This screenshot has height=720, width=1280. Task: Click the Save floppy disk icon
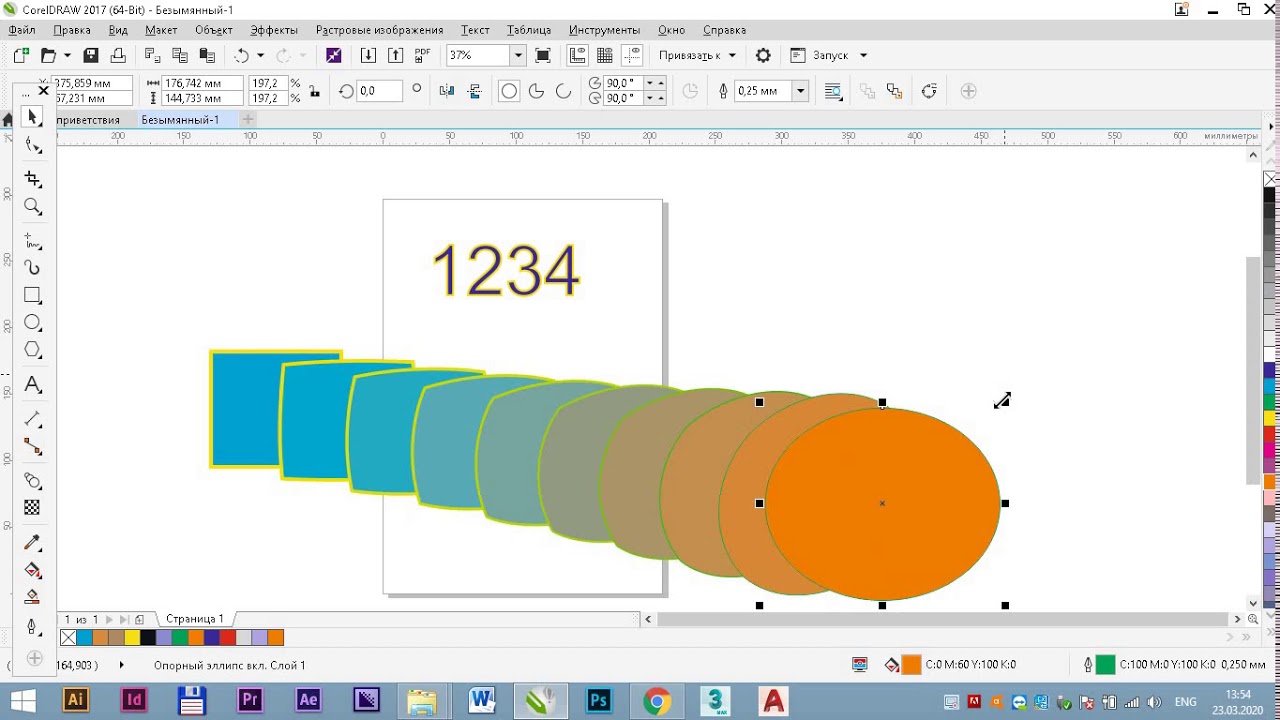click(x=91, y=55)
